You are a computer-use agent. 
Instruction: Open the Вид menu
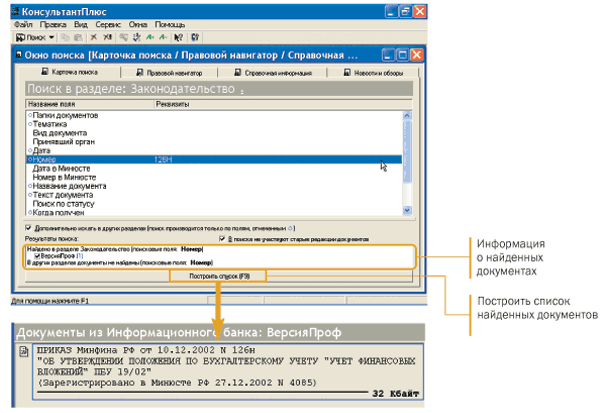pyautogui.click(x=81, y=24)
